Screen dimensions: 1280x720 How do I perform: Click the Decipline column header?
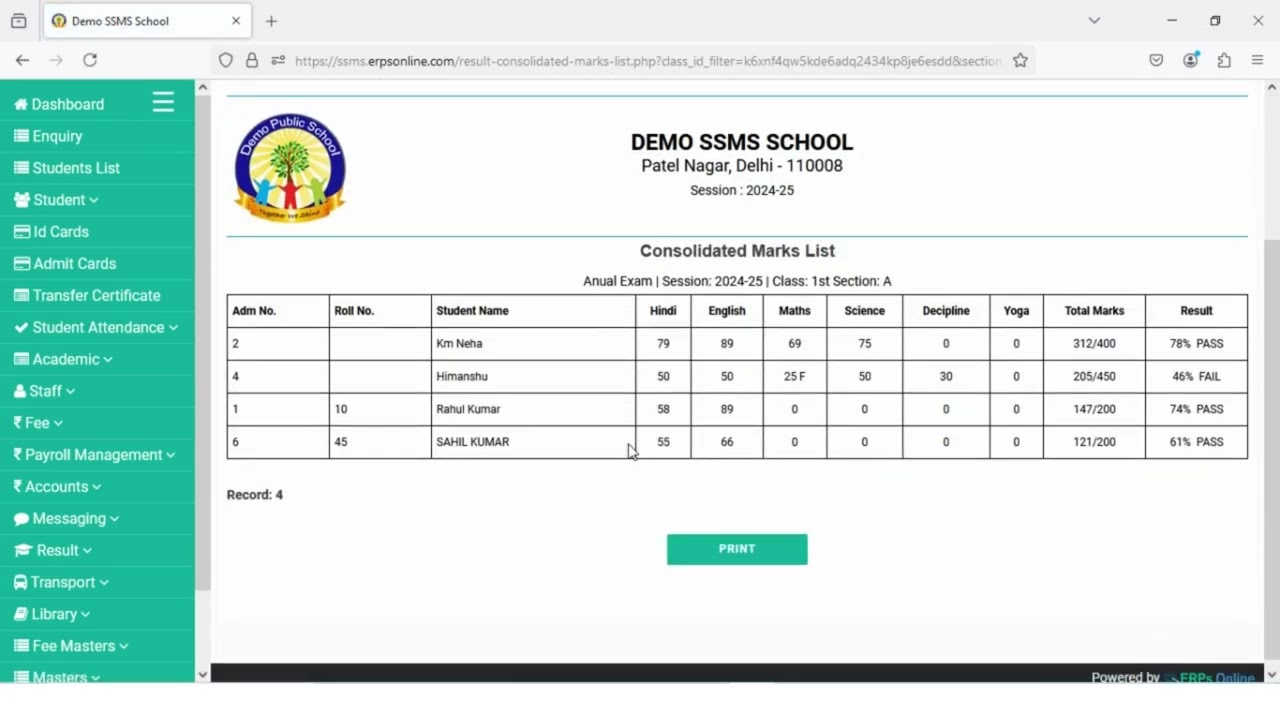click(946, 311)
